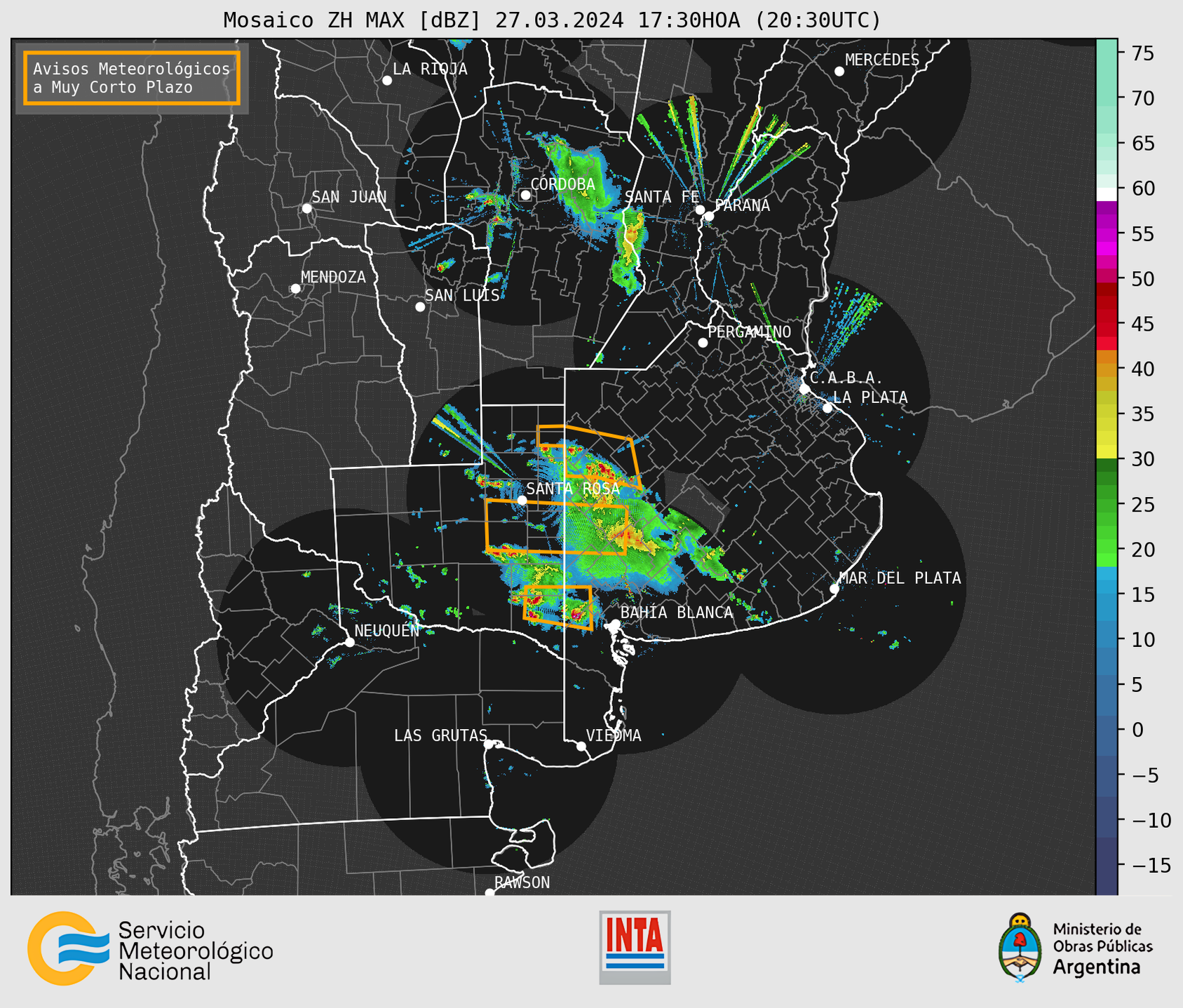Click the NEUQUÉN label
1183x1008 pixels.
387,631
